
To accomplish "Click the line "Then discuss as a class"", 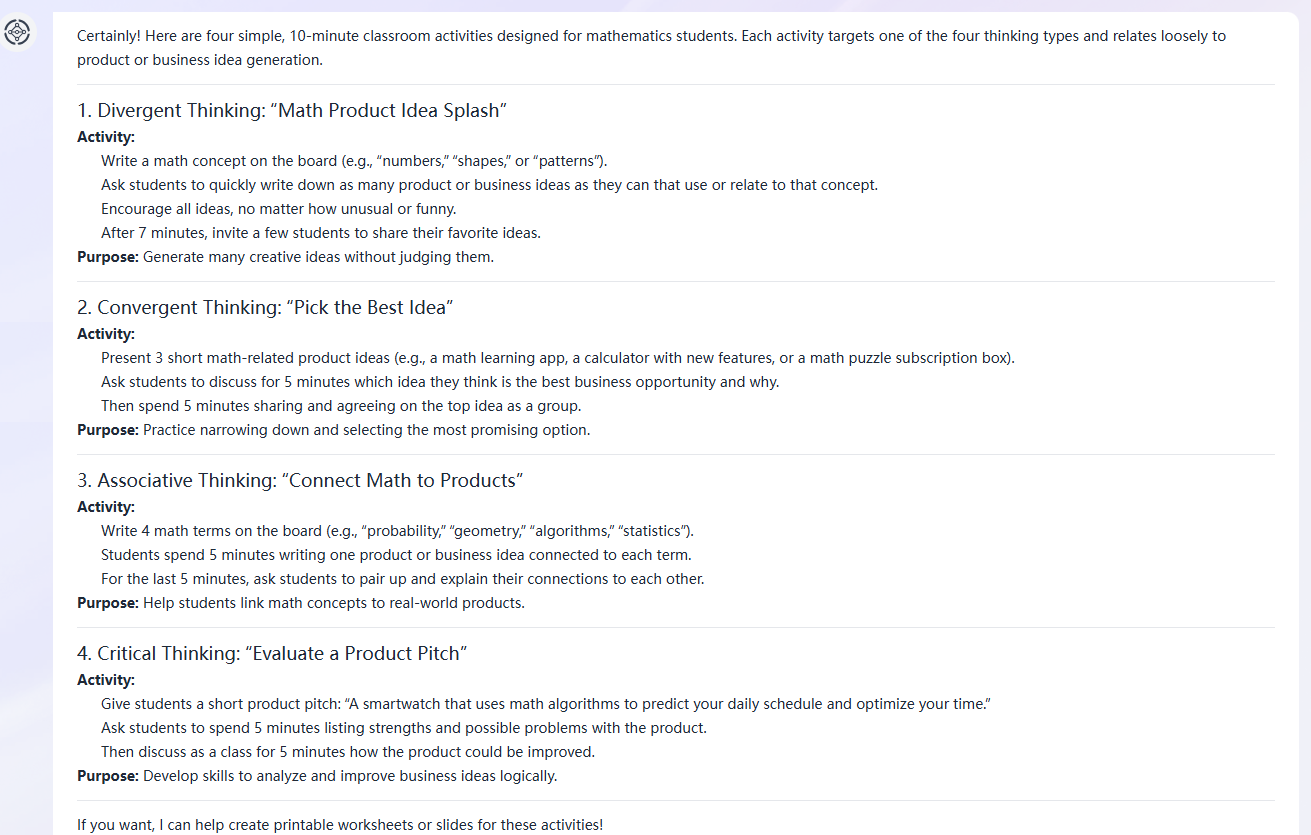I will [x=347, y=752].
